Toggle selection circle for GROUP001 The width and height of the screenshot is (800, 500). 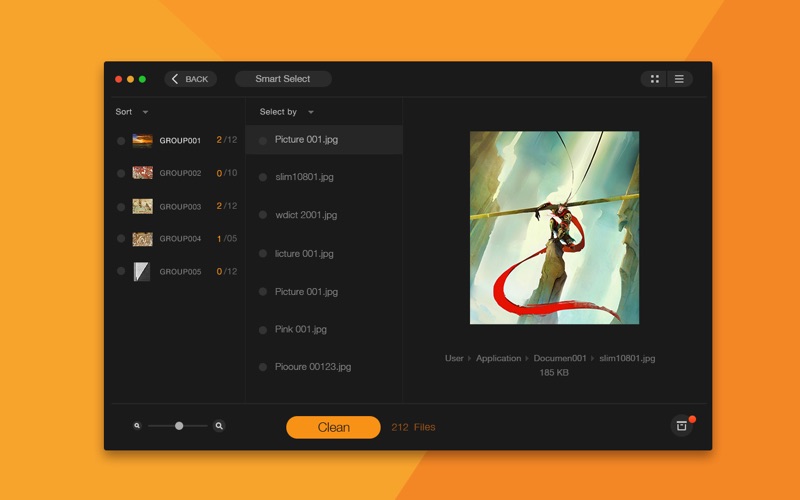pos(121,141)
